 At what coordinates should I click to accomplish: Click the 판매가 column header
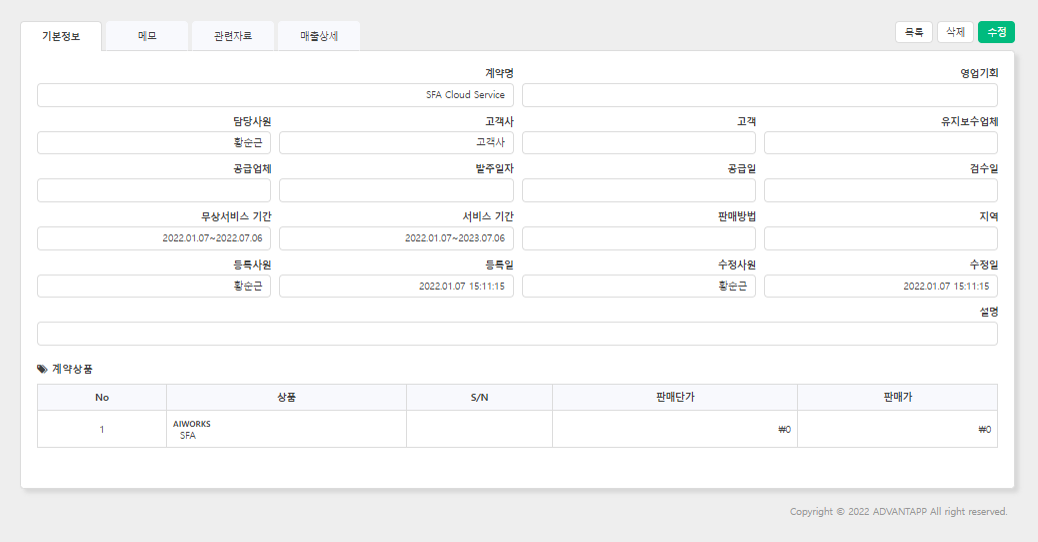click(898, 397)
